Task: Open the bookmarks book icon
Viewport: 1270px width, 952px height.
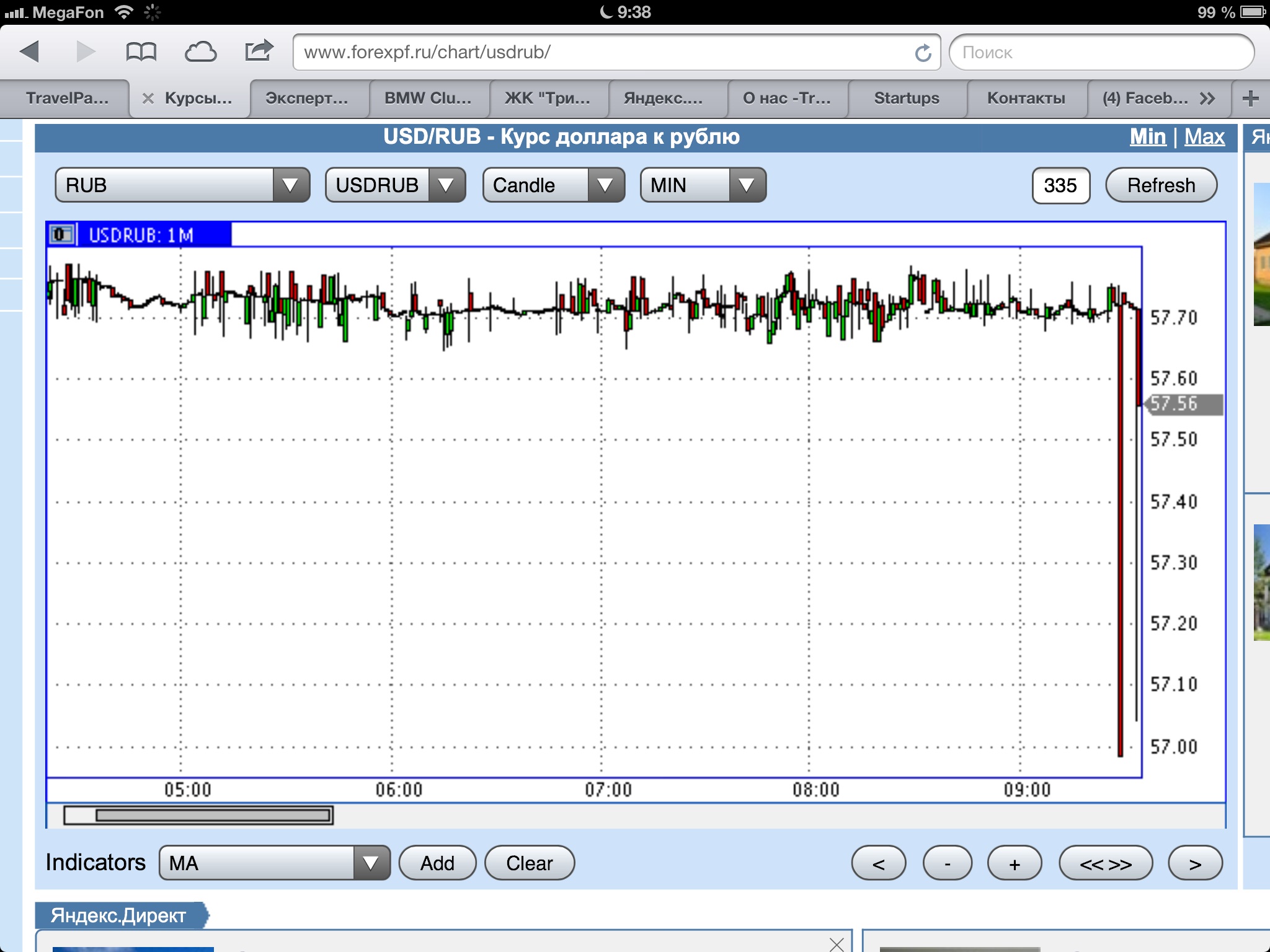Action: [141, 52]
